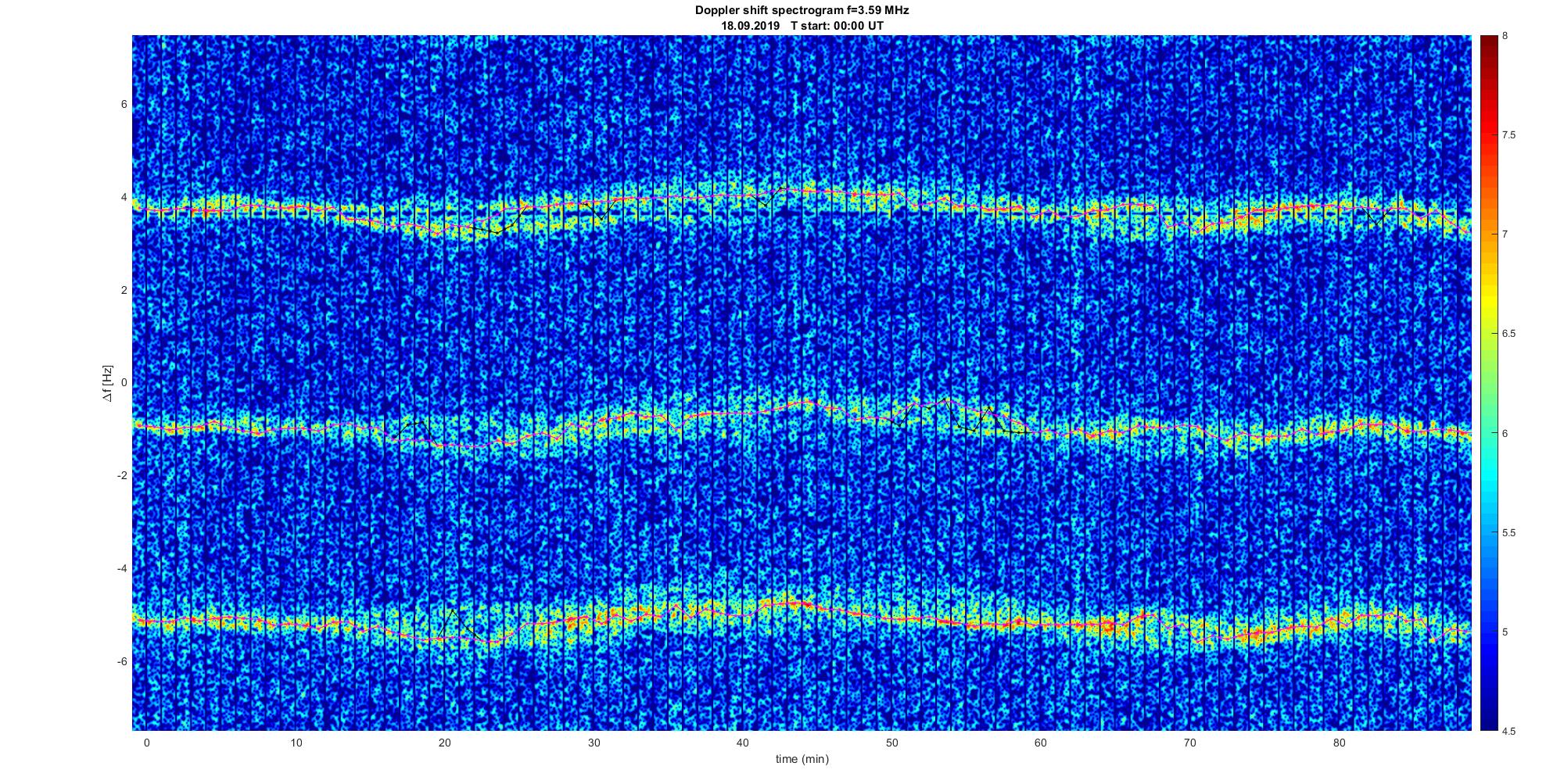This screenshot has height=784, width=1564.
Task: Click the middle Doppler trace at 30 minutes
Action: (594, 423)
